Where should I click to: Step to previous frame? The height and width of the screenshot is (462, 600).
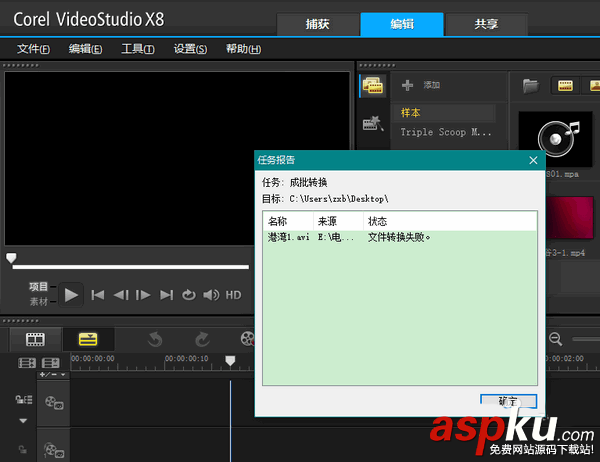pyautogui.click(x=121, y=295)
